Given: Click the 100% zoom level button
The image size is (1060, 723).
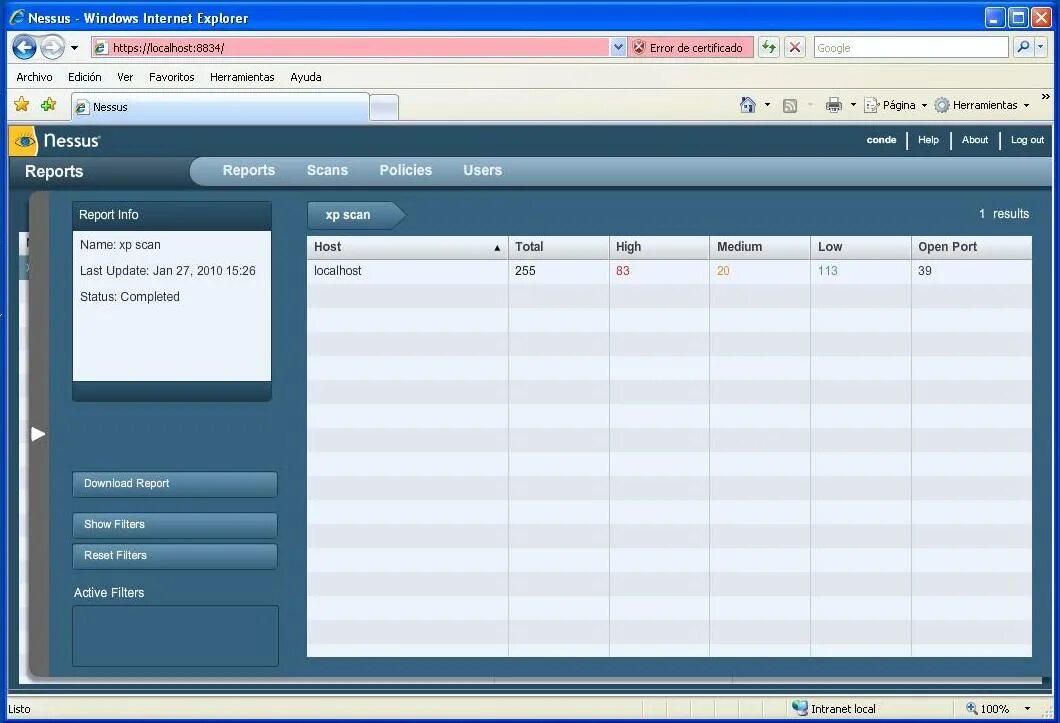Looking at the screenshot, I should click(x=988, y=708).
